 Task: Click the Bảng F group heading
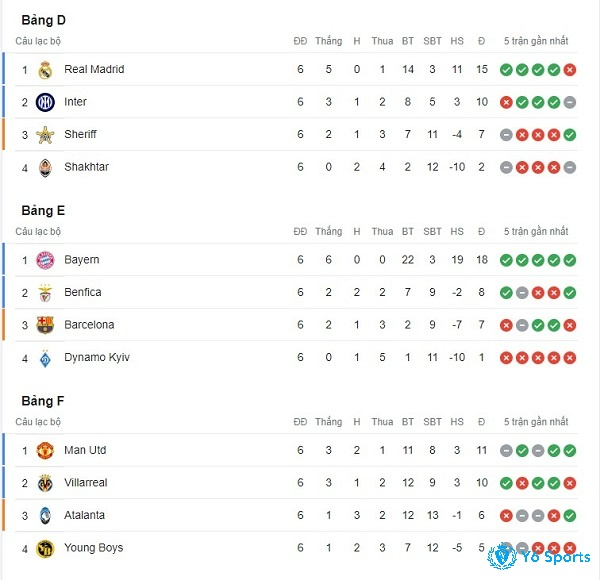click(x=43, y=401)
